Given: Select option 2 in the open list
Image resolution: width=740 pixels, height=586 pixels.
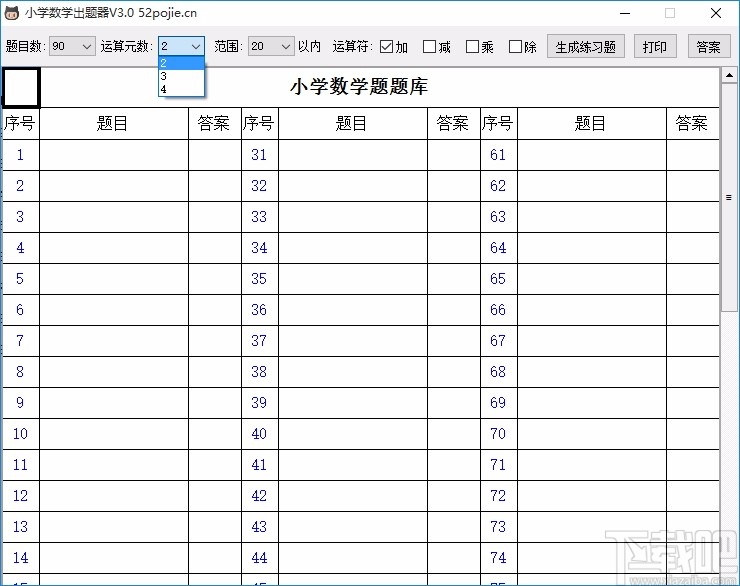Looking at the screenshot, I should click(x=181, y=63).
